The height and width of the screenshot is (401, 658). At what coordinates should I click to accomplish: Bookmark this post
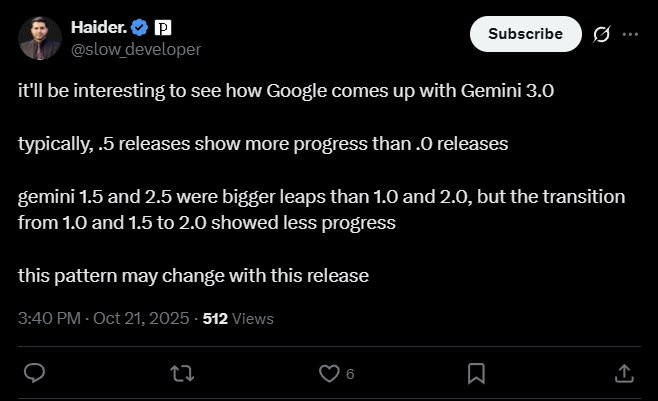(x=476, y=373)
